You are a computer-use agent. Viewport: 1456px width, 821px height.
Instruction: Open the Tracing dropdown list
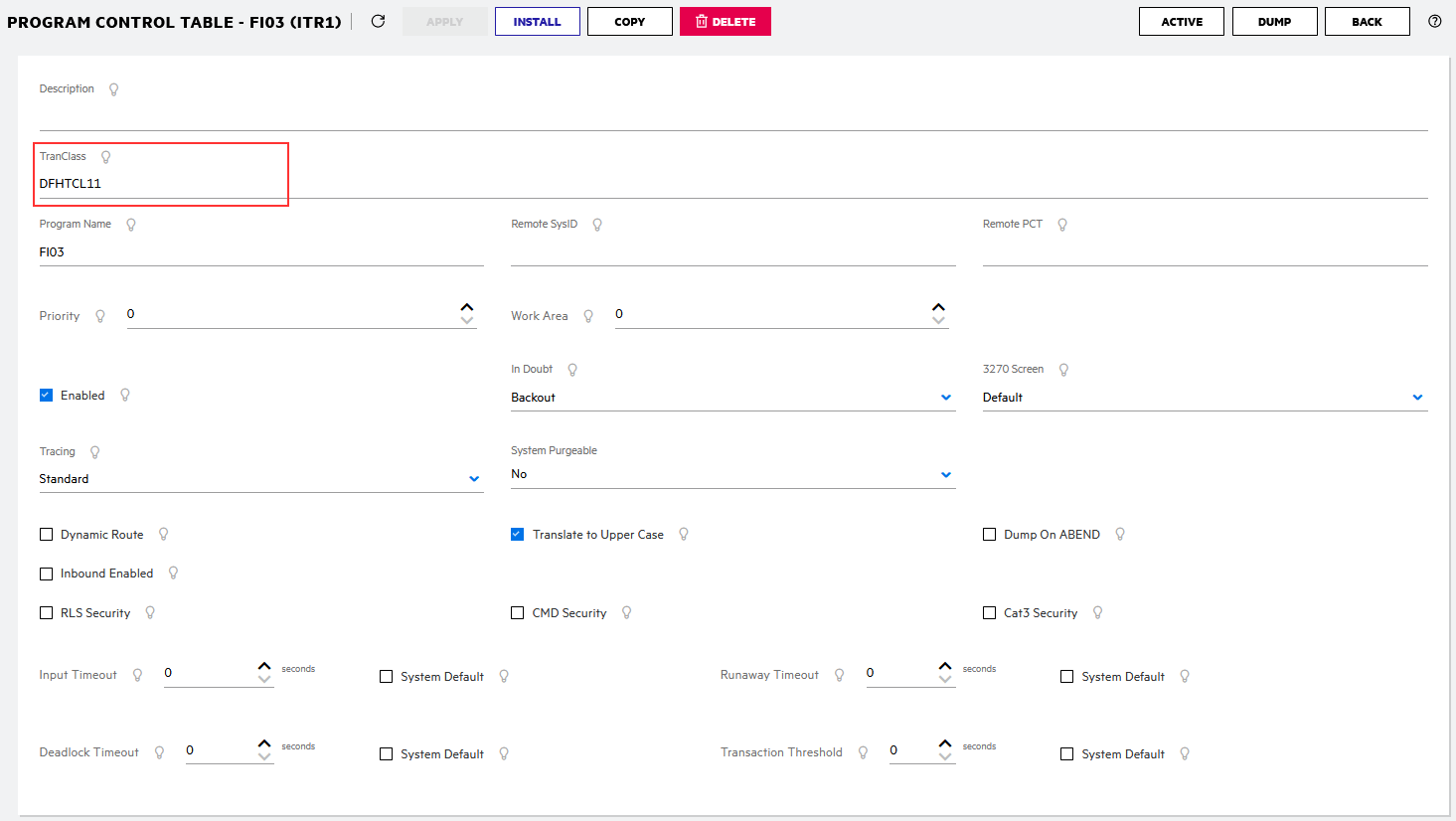click(x=474, y=479)
